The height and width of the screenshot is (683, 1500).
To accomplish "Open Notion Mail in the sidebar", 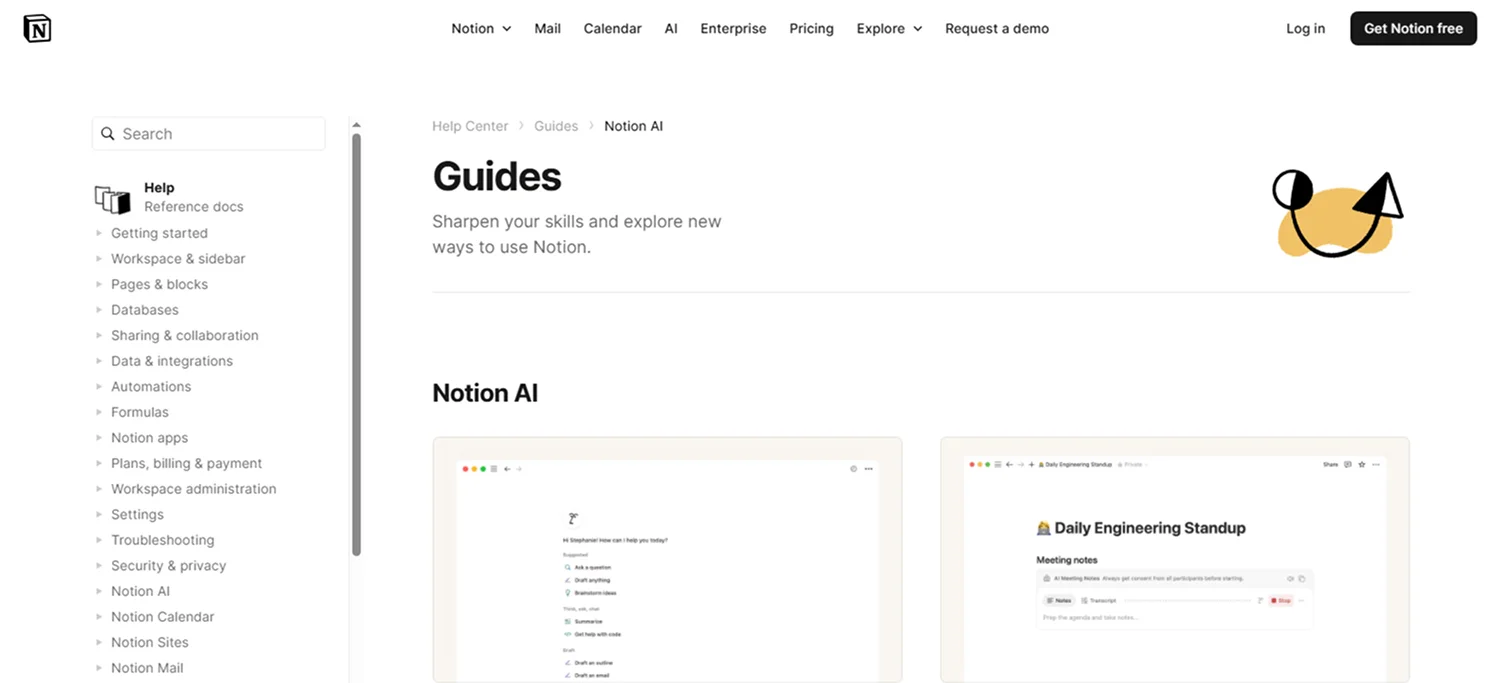I will [147, 668].
